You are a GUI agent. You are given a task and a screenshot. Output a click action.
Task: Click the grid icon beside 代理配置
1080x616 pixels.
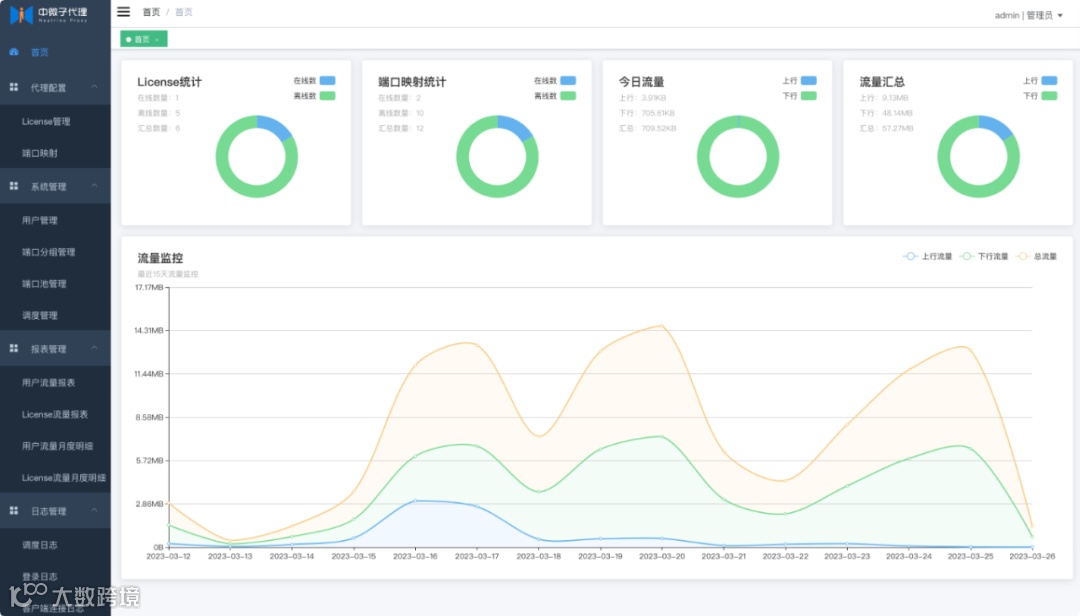pos(14,88)
